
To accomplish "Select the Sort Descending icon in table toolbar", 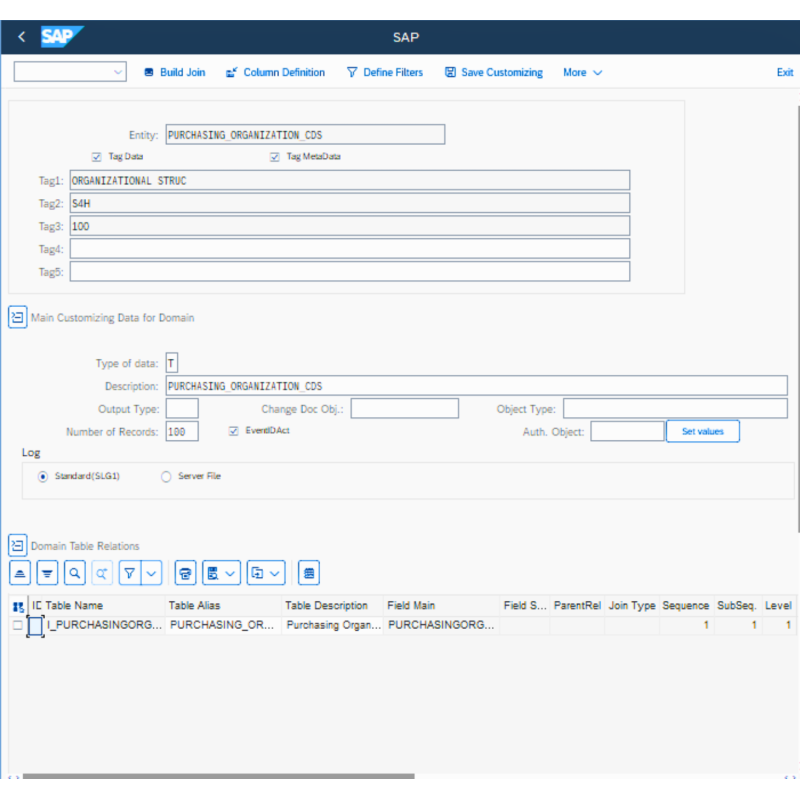I will pyautogui.click(x=47, y=572).
